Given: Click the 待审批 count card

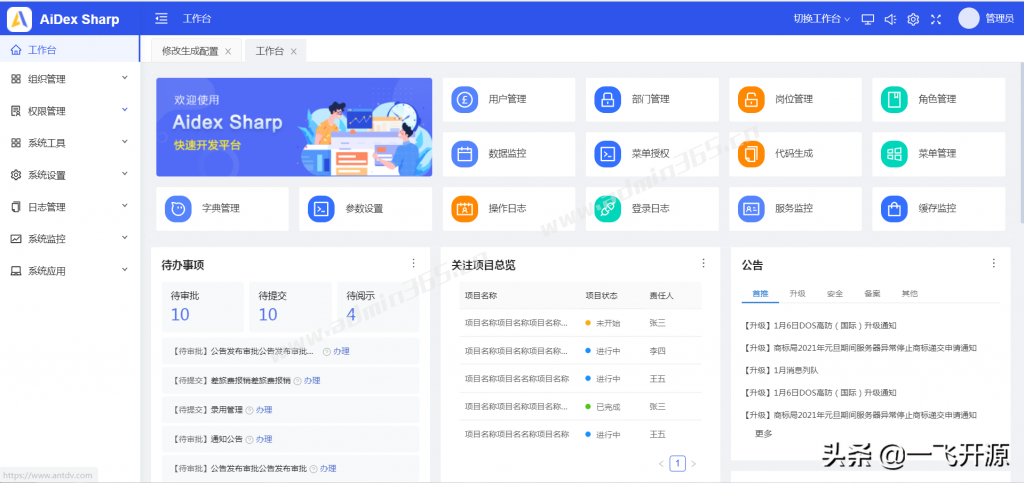Looking at the screenshot, I should click(x=202, y=307).
